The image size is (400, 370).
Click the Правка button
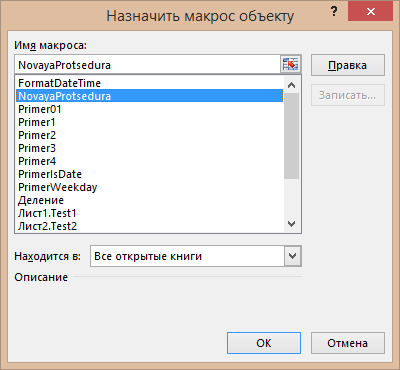click(x=348, y=65)
